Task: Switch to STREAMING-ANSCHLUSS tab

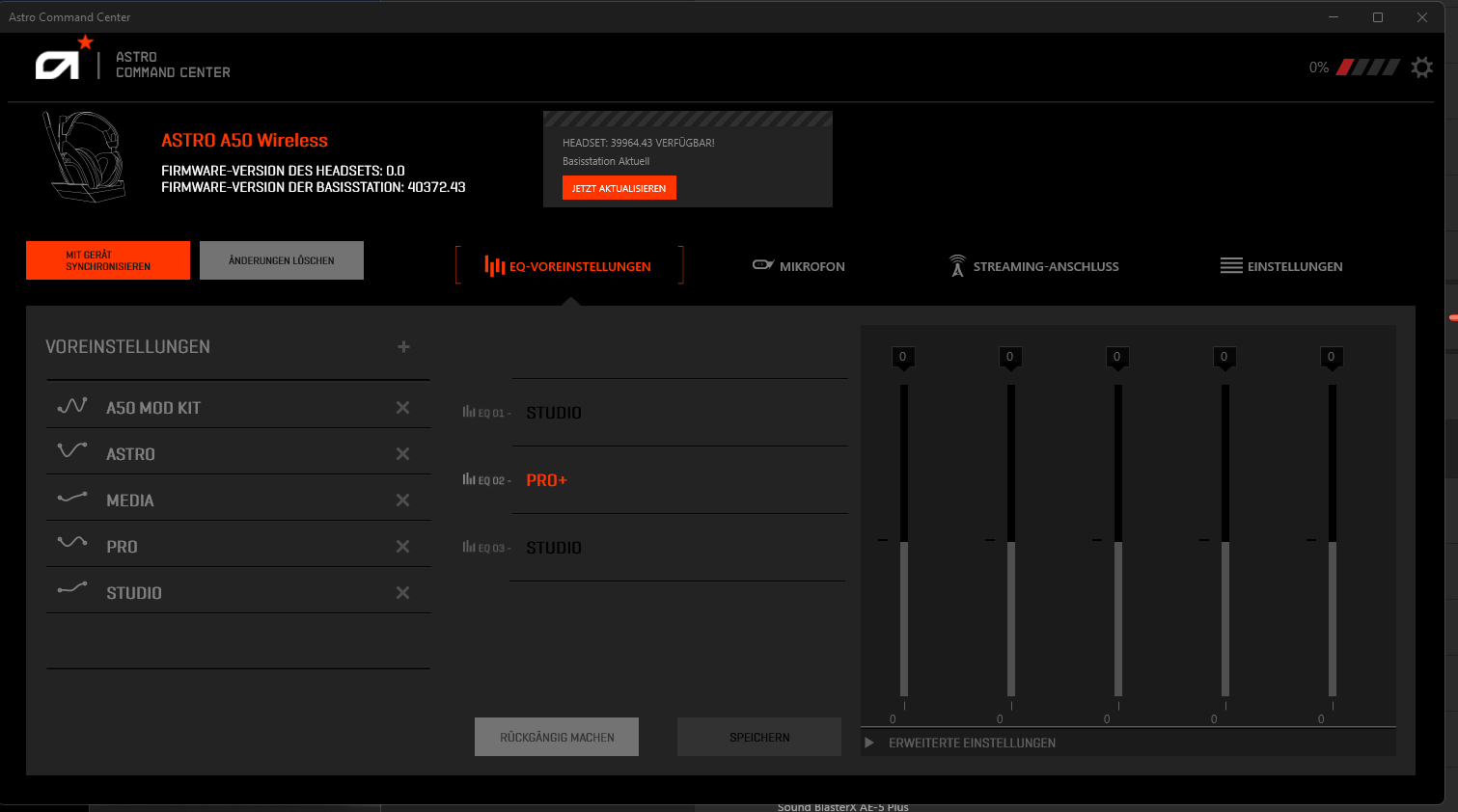Action: point(1034,266)
